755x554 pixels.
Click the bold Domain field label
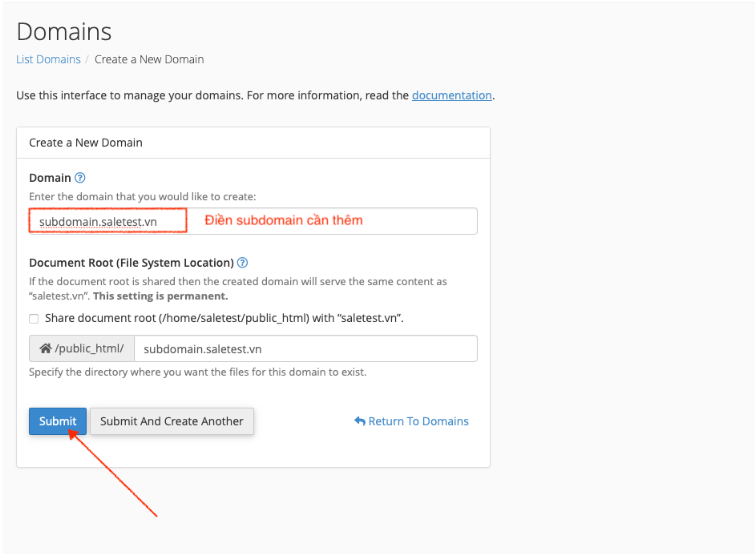[50, 178]
